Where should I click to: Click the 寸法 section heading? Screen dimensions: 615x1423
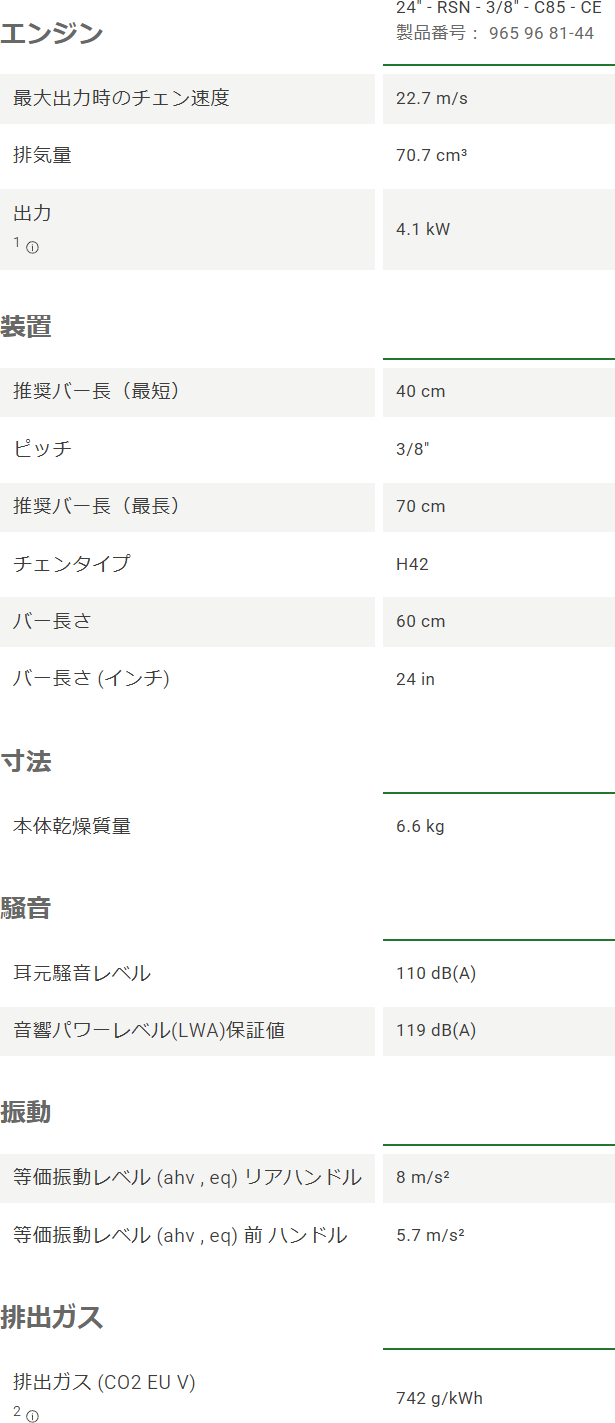[x=26, y=762]
